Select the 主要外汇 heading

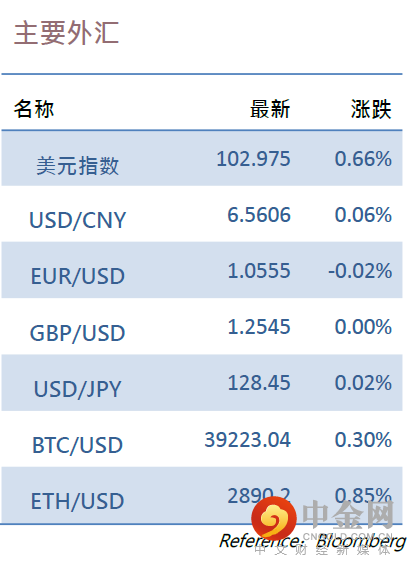(67, 33)
